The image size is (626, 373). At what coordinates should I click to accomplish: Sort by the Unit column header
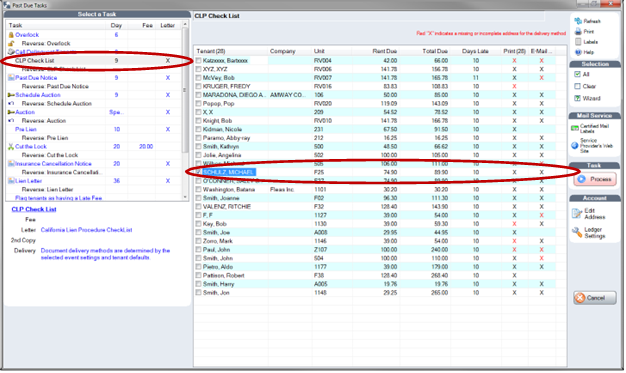[x=332, y=51]
